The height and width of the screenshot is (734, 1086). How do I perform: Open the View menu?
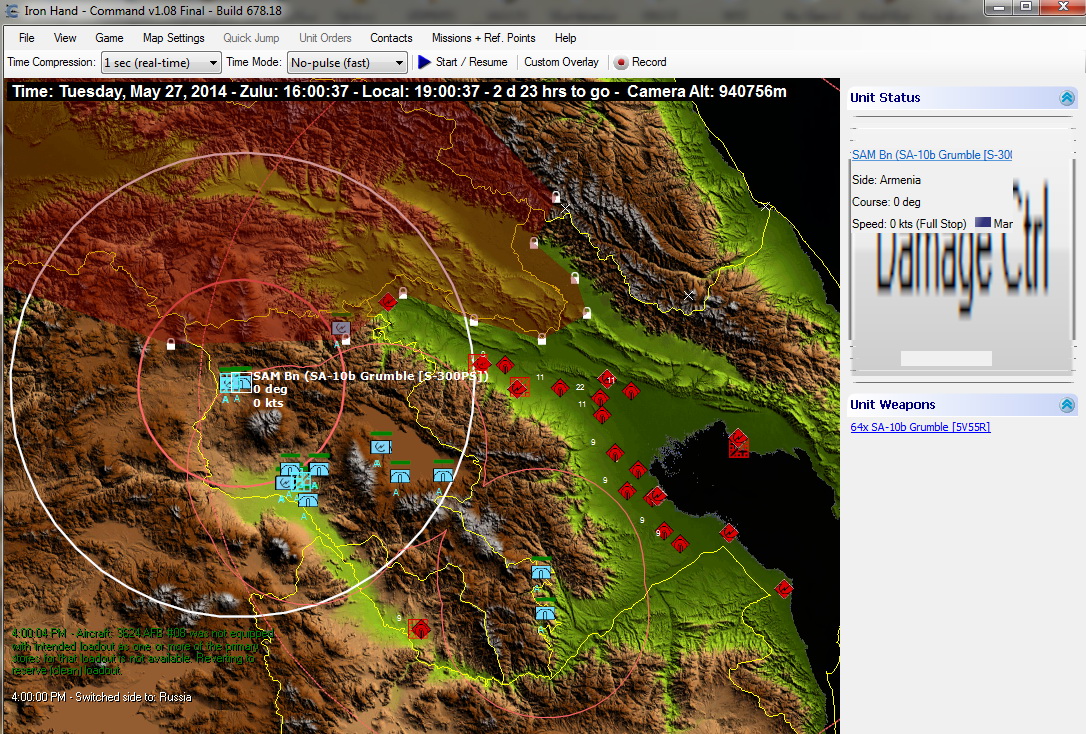tap(65, 38)
